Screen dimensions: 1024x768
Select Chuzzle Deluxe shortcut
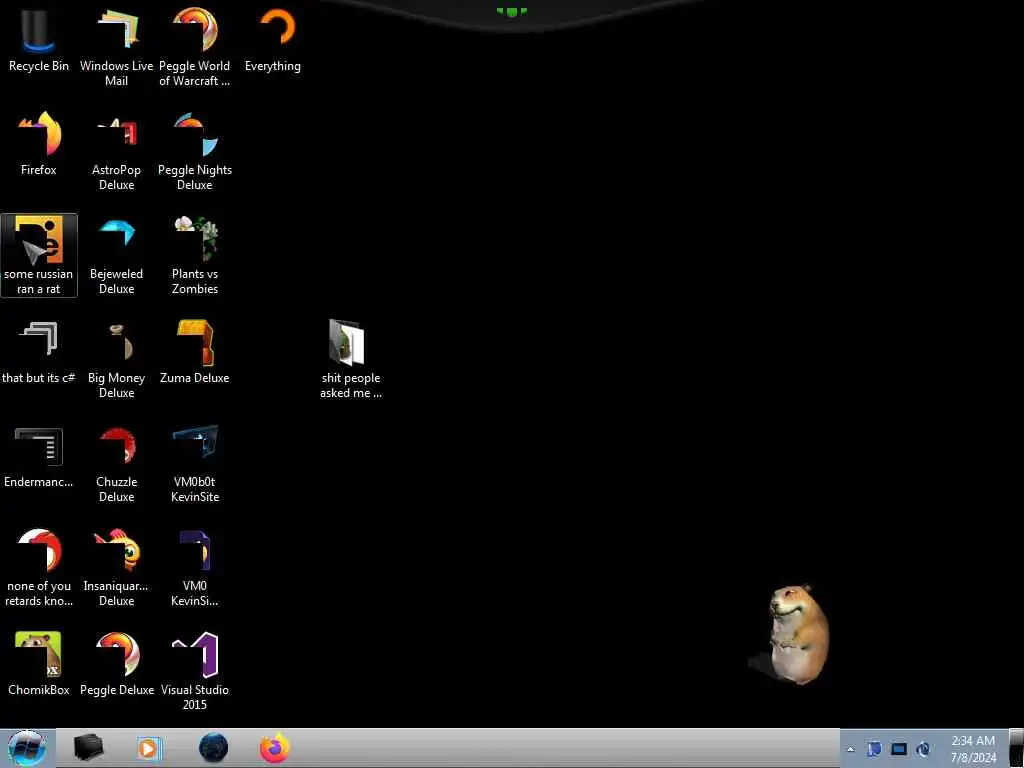click(x=116, y=464)
